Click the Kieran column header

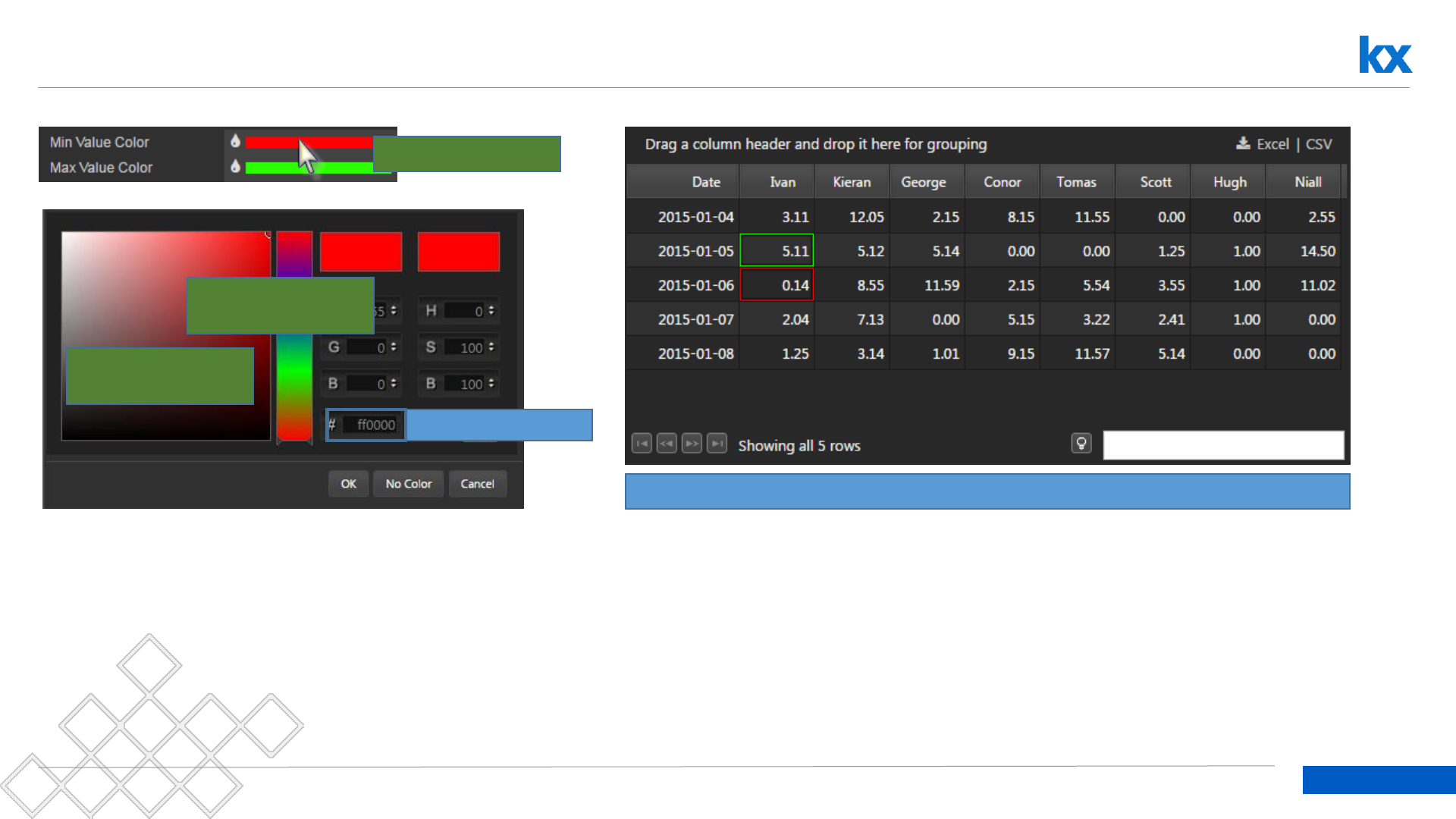852,182
